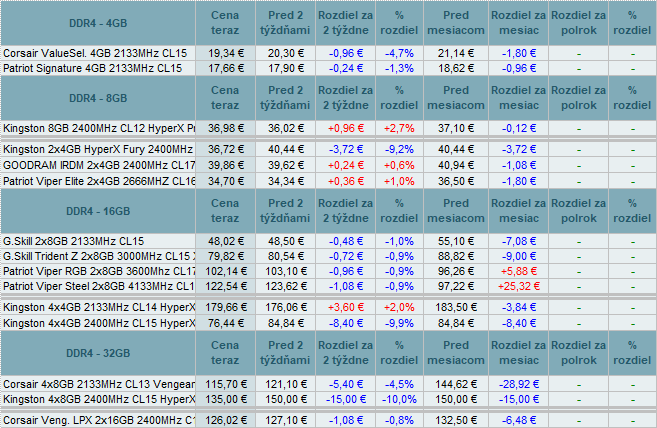The image size is (657, 428).
Task: Select current price 115,70 € cell
Action: (225, 384)
